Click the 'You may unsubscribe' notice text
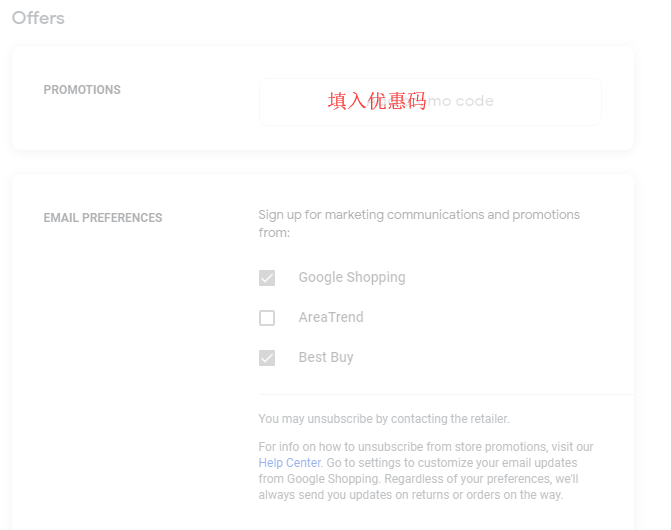Screen dimensions: 671x530 pos(384,419)
